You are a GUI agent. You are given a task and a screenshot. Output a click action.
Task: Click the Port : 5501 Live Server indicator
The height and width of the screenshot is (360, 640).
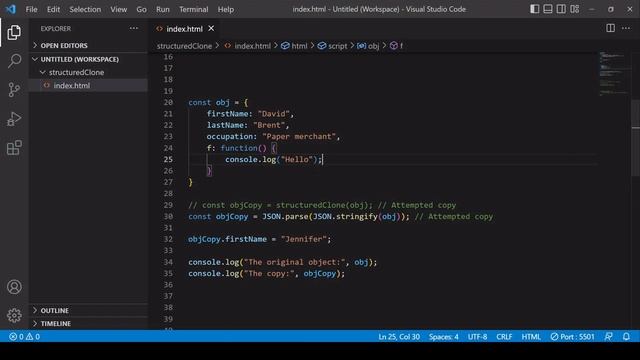pos(572,337)
